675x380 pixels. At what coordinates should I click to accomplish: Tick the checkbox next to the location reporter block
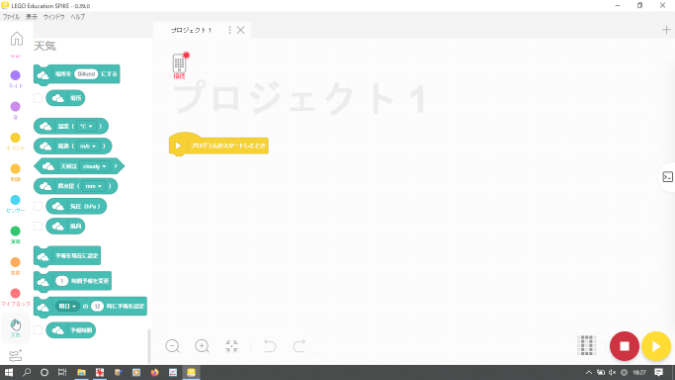[38, 98]
